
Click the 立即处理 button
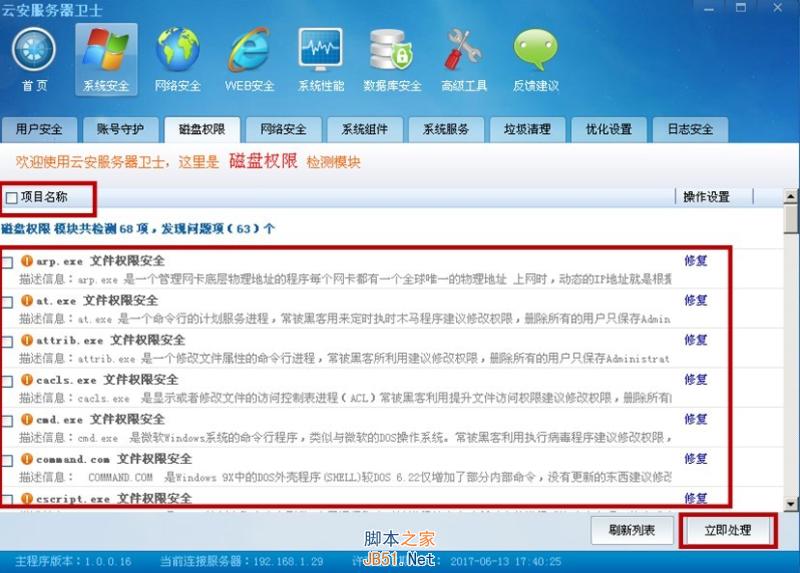pyautogui.click(x=727, y=531)
